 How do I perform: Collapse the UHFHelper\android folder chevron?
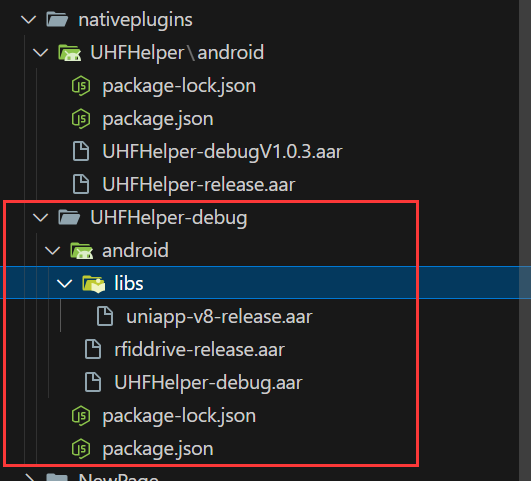pos(41,53)
